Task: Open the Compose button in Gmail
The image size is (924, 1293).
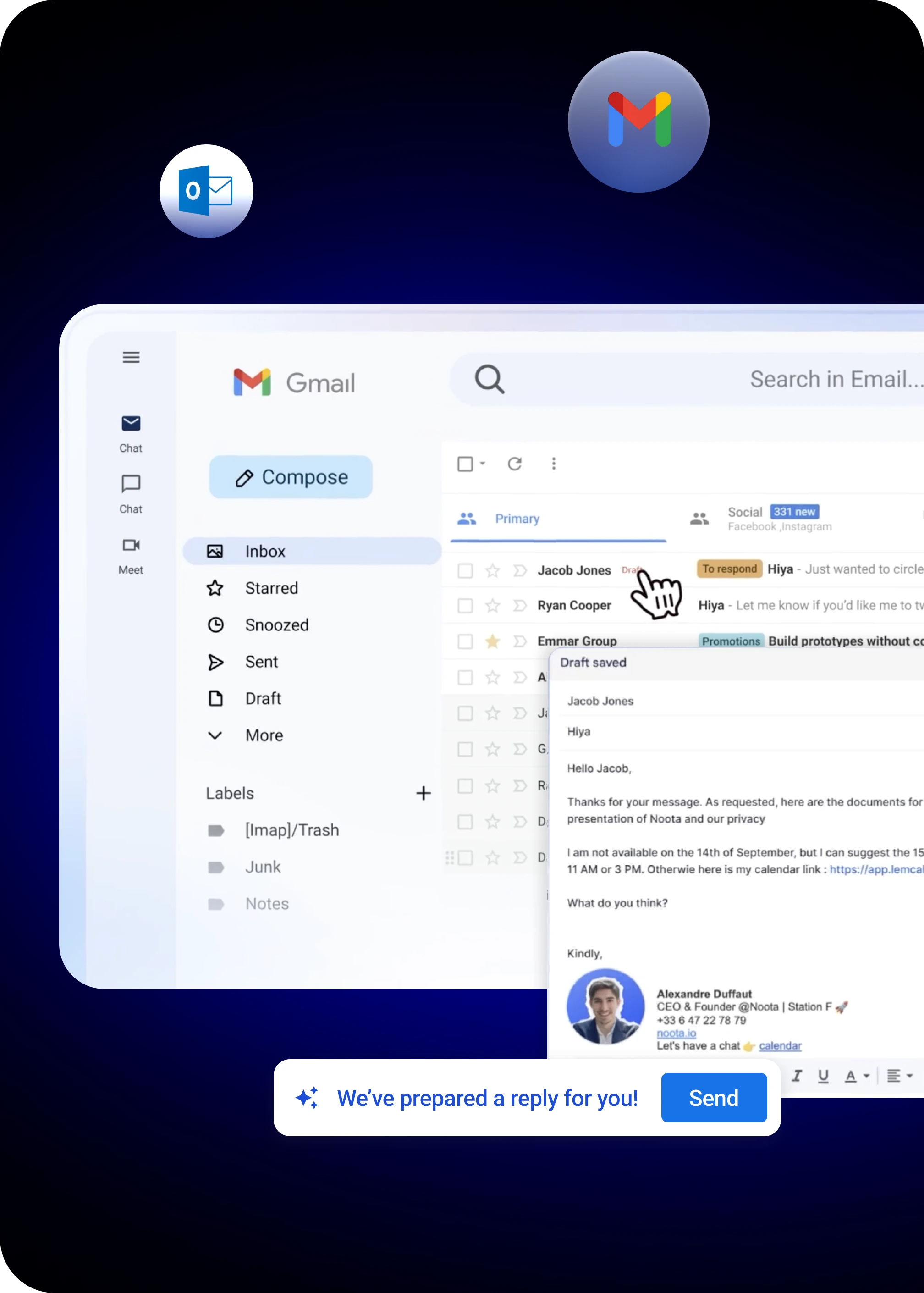Action: click(290, 477)
